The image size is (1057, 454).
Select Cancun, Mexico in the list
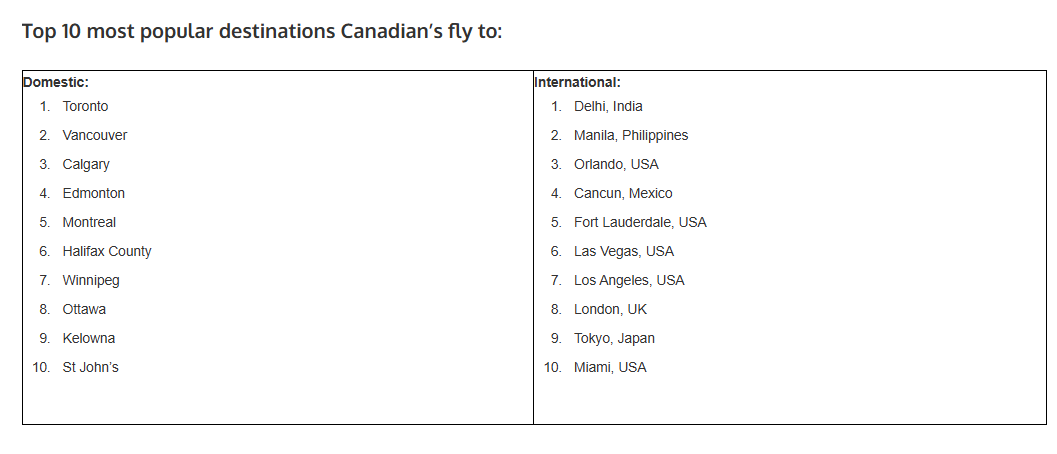pyautogui.click(x=623, y=193)
